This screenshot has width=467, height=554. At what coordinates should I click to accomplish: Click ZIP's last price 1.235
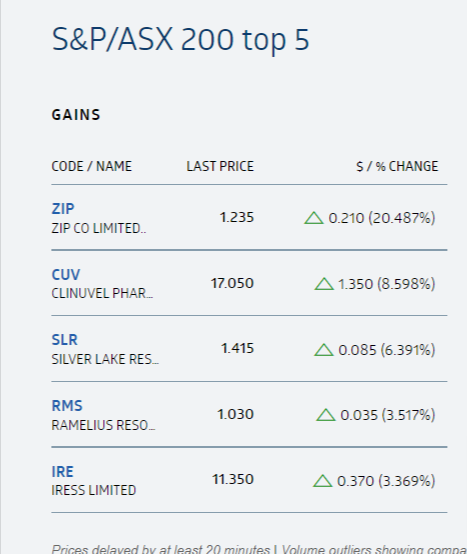click(x=237, y=217)
